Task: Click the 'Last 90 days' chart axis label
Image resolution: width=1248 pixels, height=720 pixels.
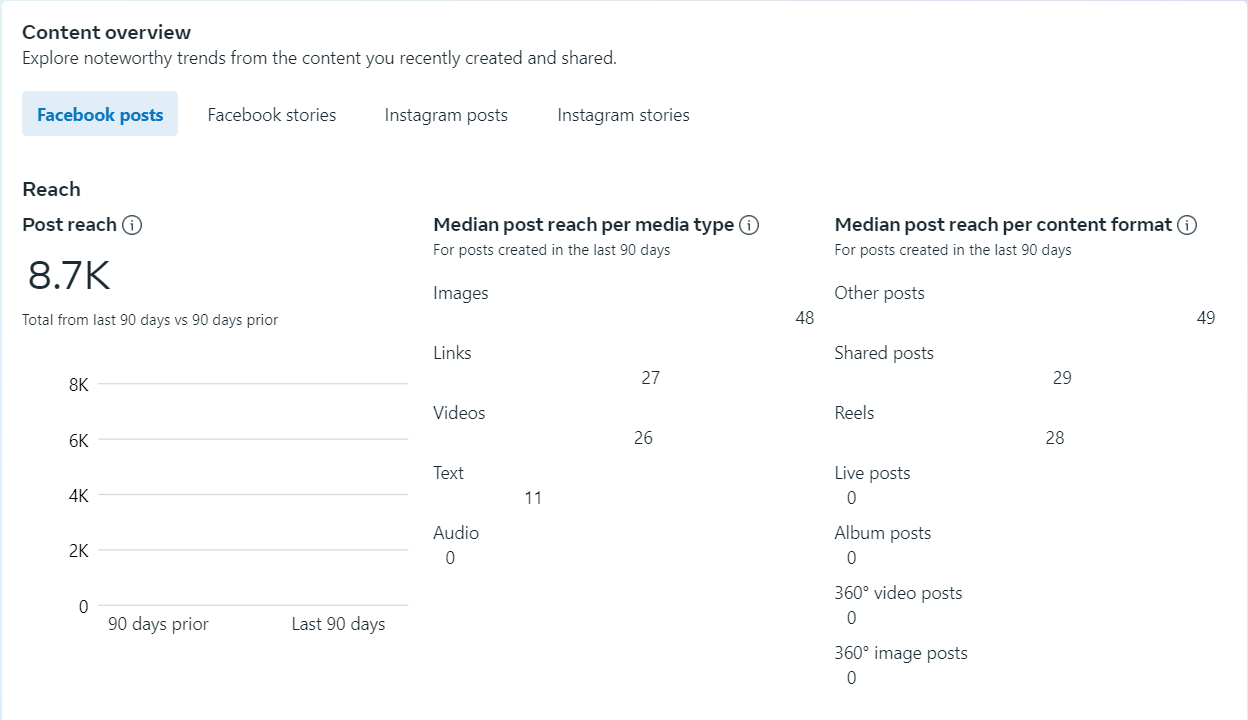Action: [x=338, y=624]
